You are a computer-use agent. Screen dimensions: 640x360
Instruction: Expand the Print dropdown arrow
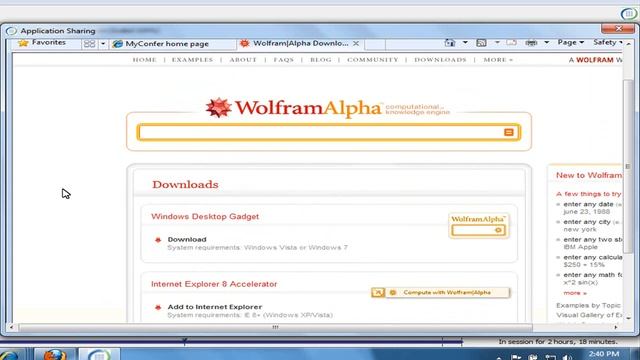point(546,42)
